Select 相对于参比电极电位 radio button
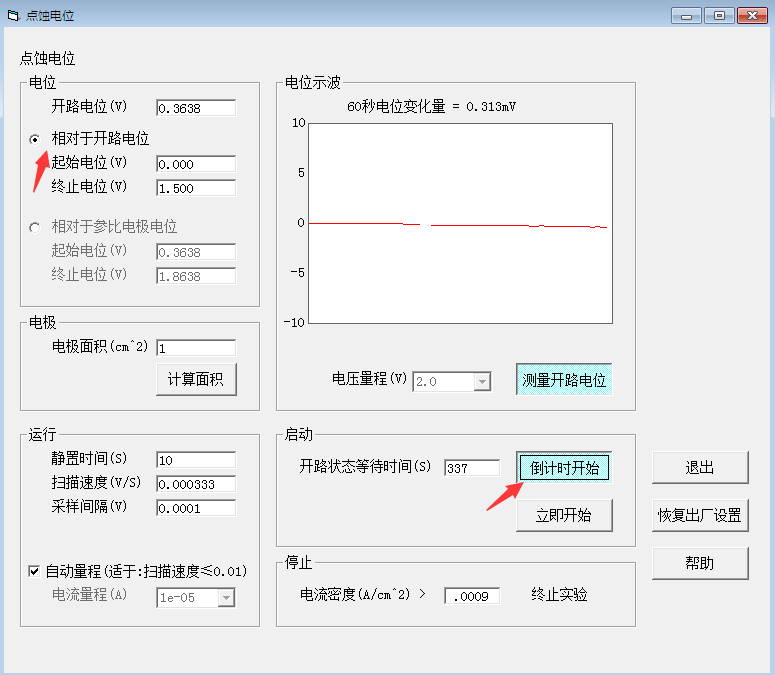Screen dimensions: 775x675 pyautogui.click(x=35, y=227)
